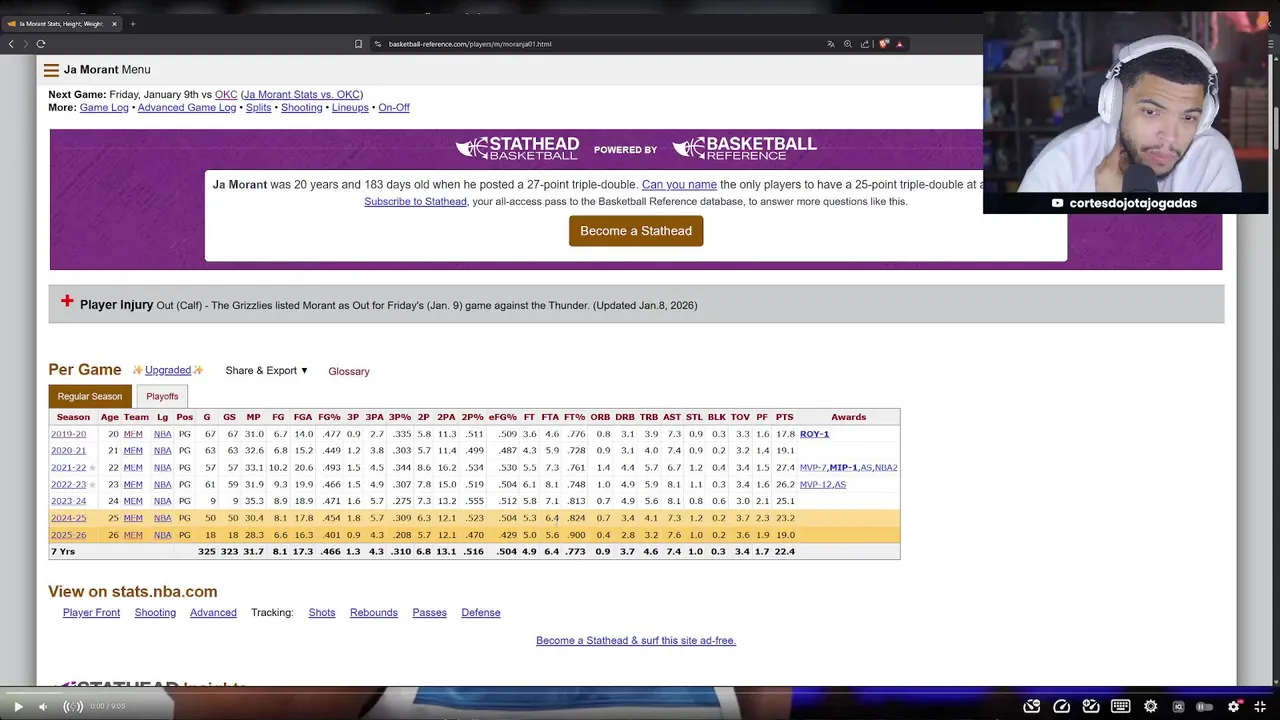This screenshot has width=1280, height=720.
Task: Open the Brave shields icon
Action: [x=884, y=44]
